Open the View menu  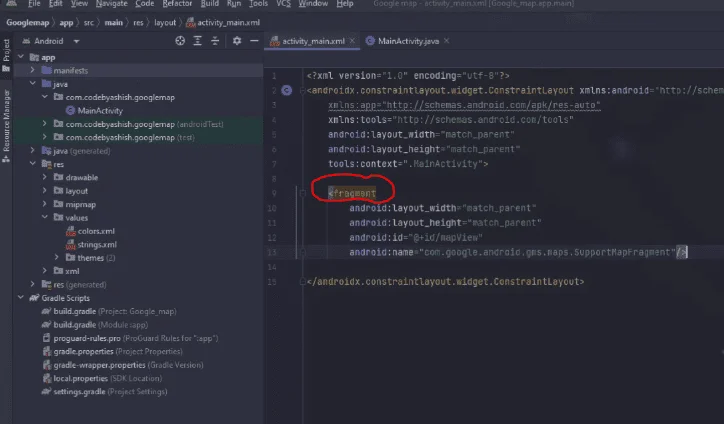click(79, 4)
